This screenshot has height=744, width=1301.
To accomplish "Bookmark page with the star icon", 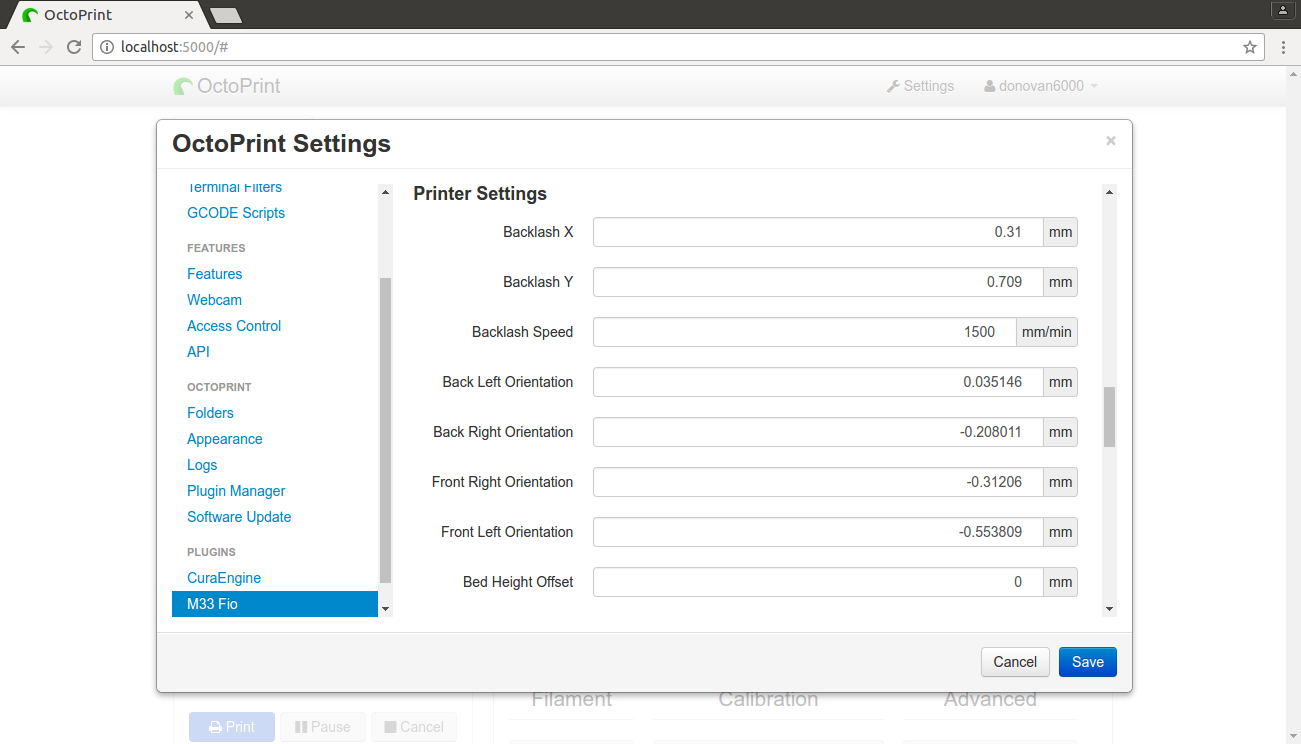I will click(1249, 47).
